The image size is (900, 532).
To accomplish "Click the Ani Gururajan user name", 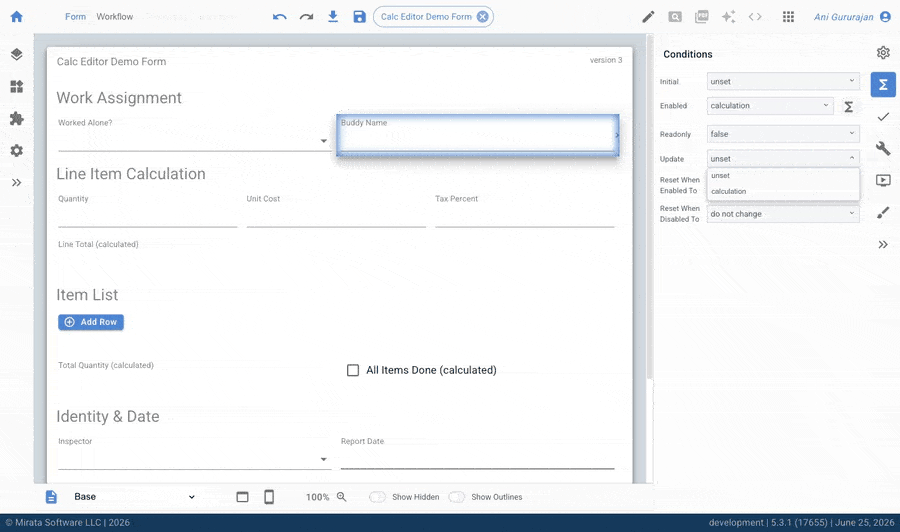I will tap(843, 17).
